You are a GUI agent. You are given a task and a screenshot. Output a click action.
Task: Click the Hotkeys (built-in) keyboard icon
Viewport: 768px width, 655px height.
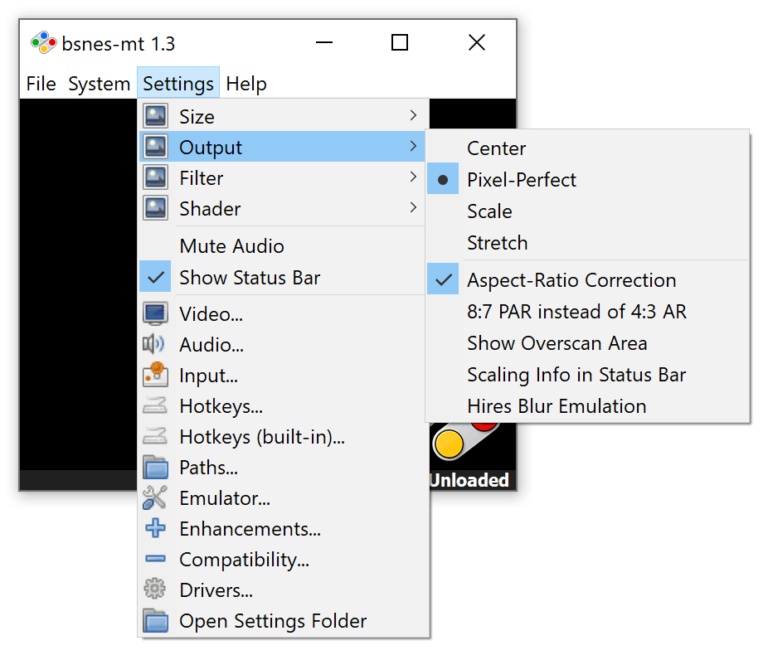[x=155, y=436]
